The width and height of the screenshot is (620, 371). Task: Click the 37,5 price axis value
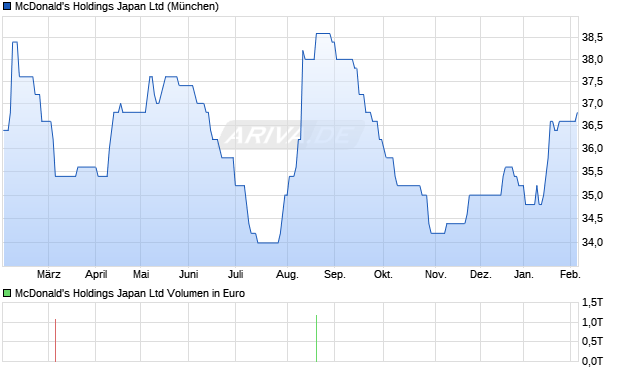592,81
